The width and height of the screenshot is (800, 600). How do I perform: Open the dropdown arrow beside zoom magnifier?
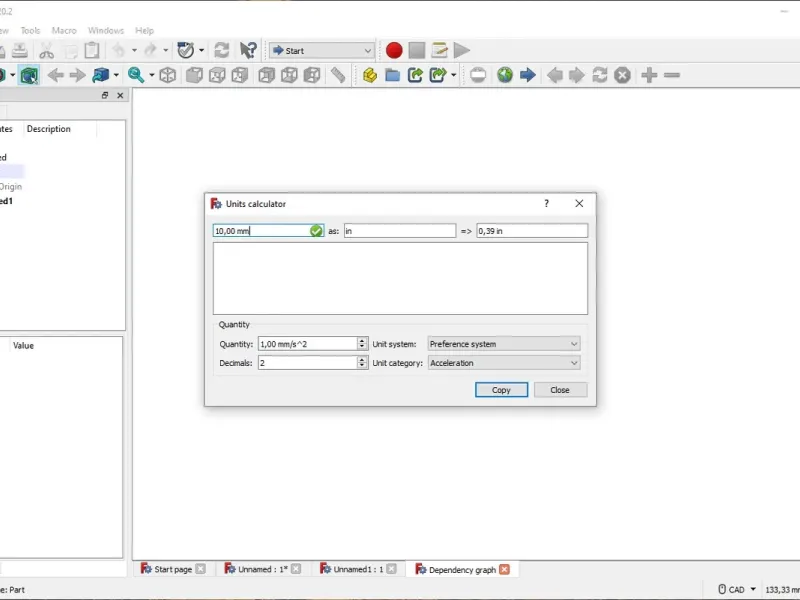click(152, 76)
